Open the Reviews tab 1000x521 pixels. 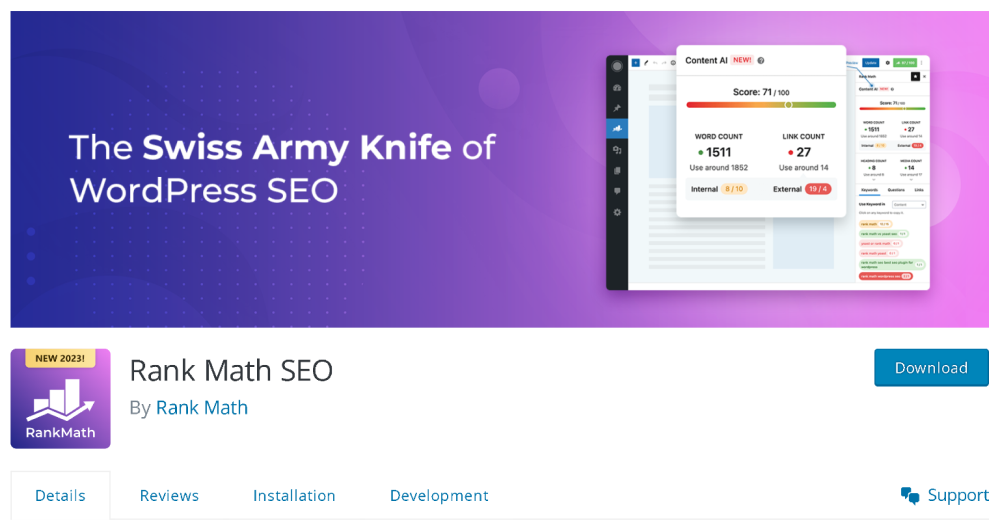click(169, 495)
